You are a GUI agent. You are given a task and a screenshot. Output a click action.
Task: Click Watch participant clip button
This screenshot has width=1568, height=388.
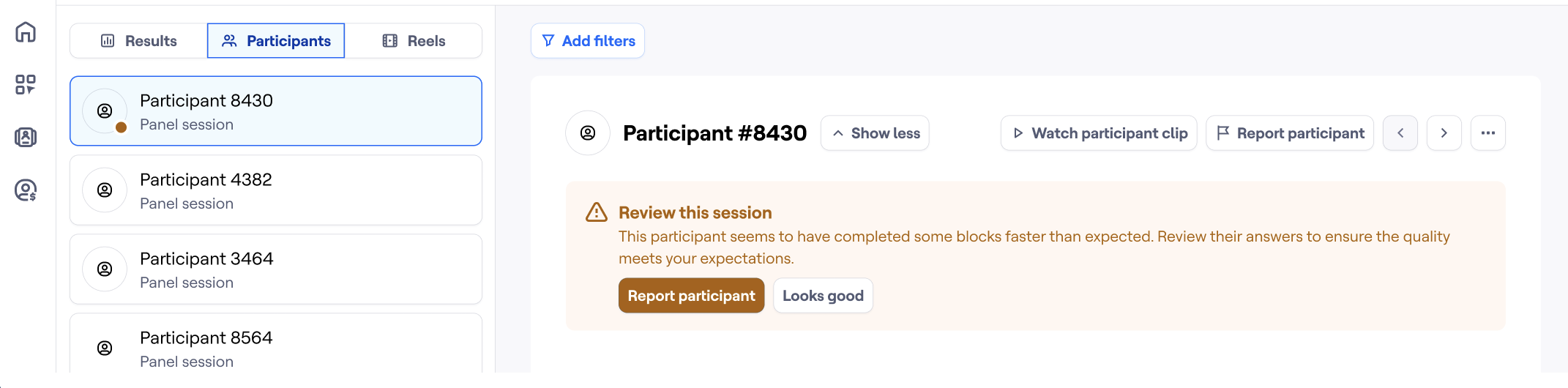pos(1099,133)
